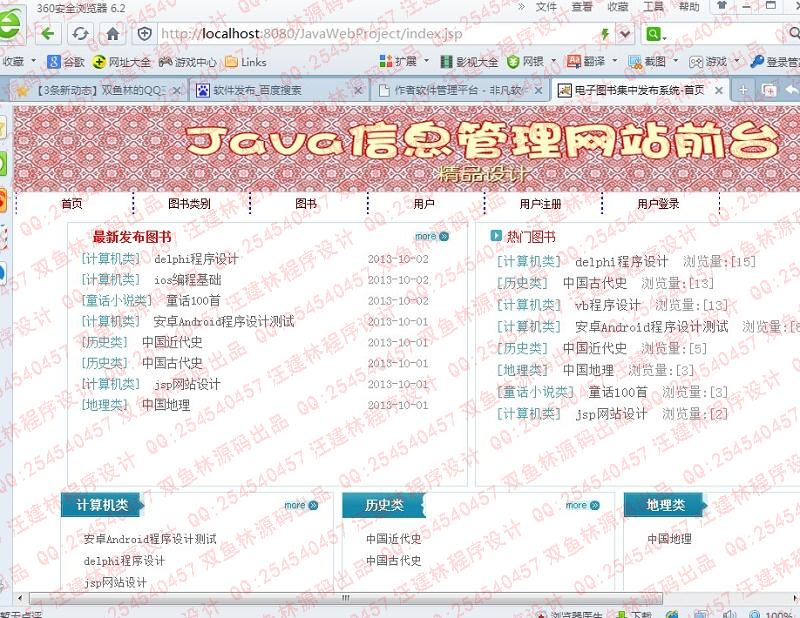Open the 工具 menu

point(653,7)
